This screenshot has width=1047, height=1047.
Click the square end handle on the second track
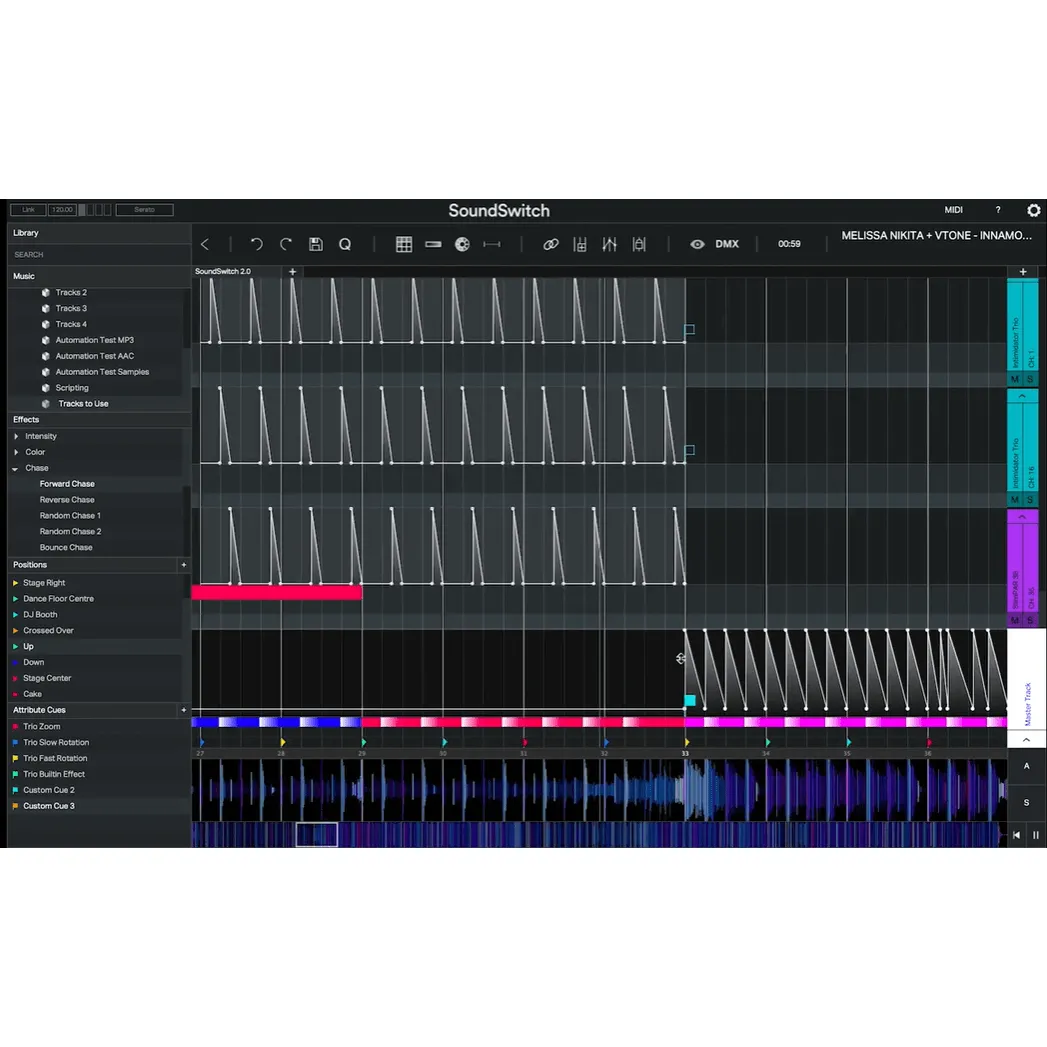[x=690, y=450]
